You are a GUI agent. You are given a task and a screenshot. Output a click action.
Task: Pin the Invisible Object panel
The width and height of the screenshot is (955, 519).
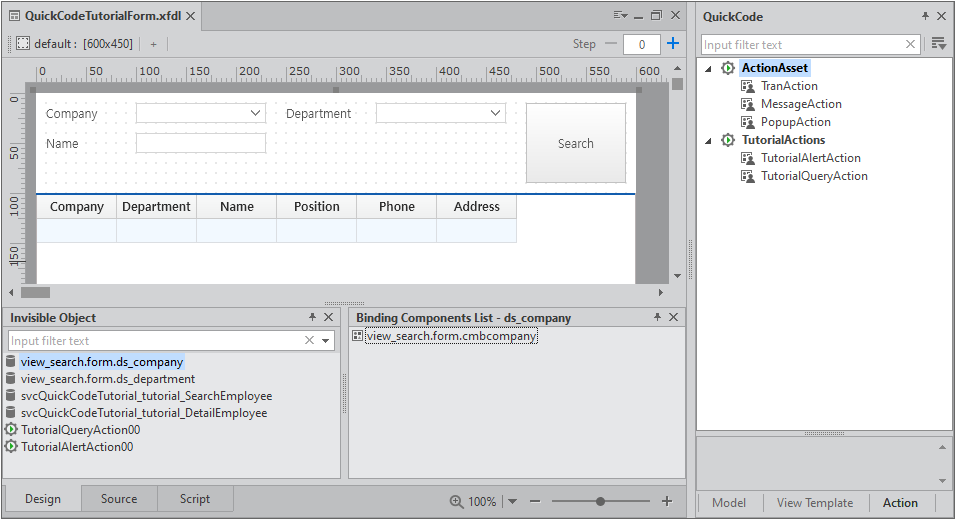coord(312,317)
